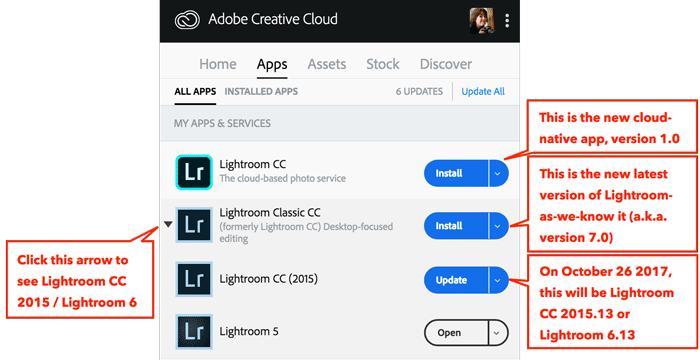Click the Lightroom CC (2015) app icon
The height and width of the screenshot is (360, 700).
[194, 280]
